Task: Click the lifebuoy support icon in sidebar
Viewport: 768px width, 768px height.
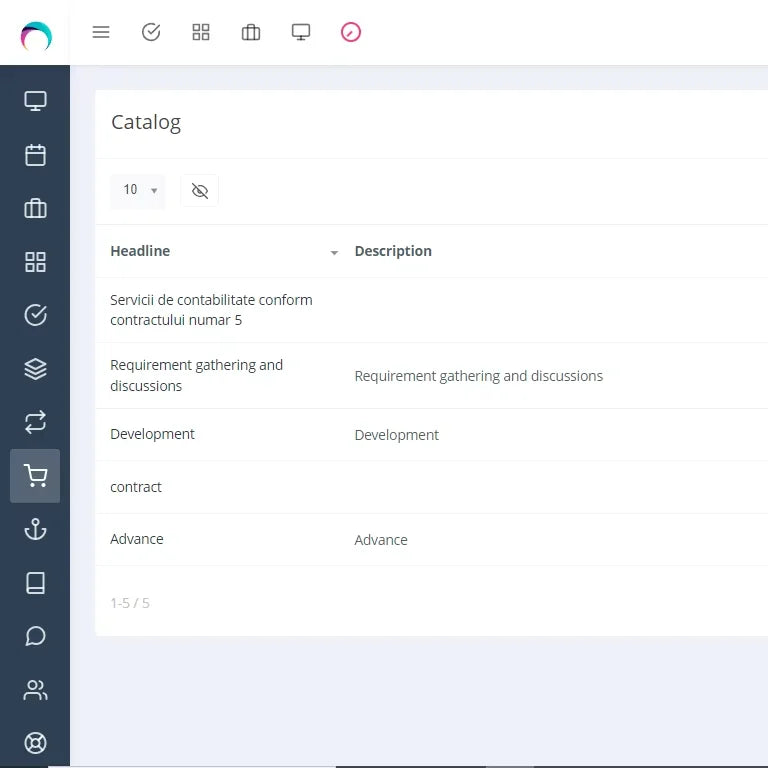Action: coord(35,743)
